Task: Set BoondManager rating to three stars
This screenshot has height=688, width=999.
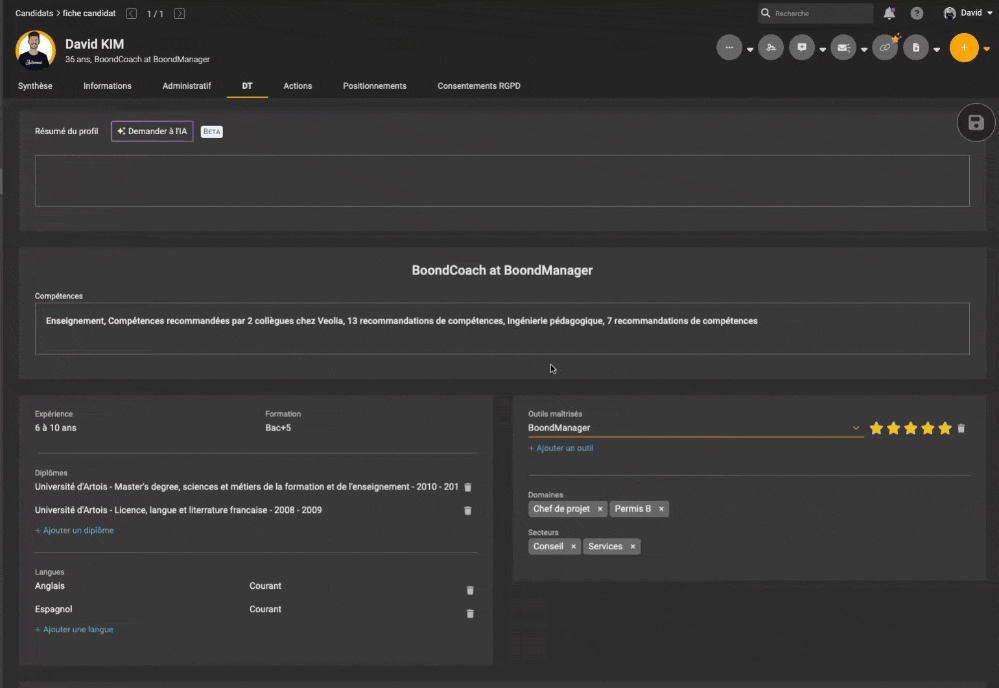Action: 910,428
